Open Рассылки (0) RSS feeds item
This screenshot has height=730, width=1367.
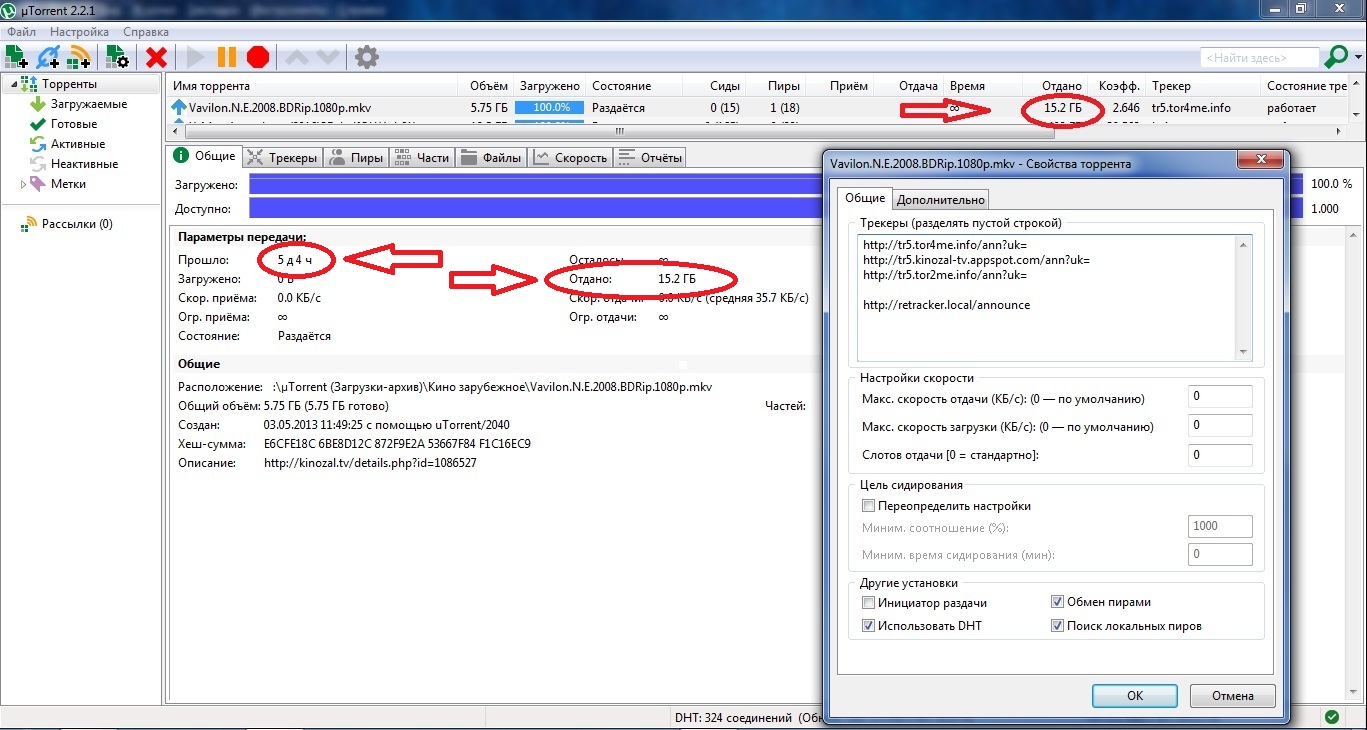tap(77, 224)
